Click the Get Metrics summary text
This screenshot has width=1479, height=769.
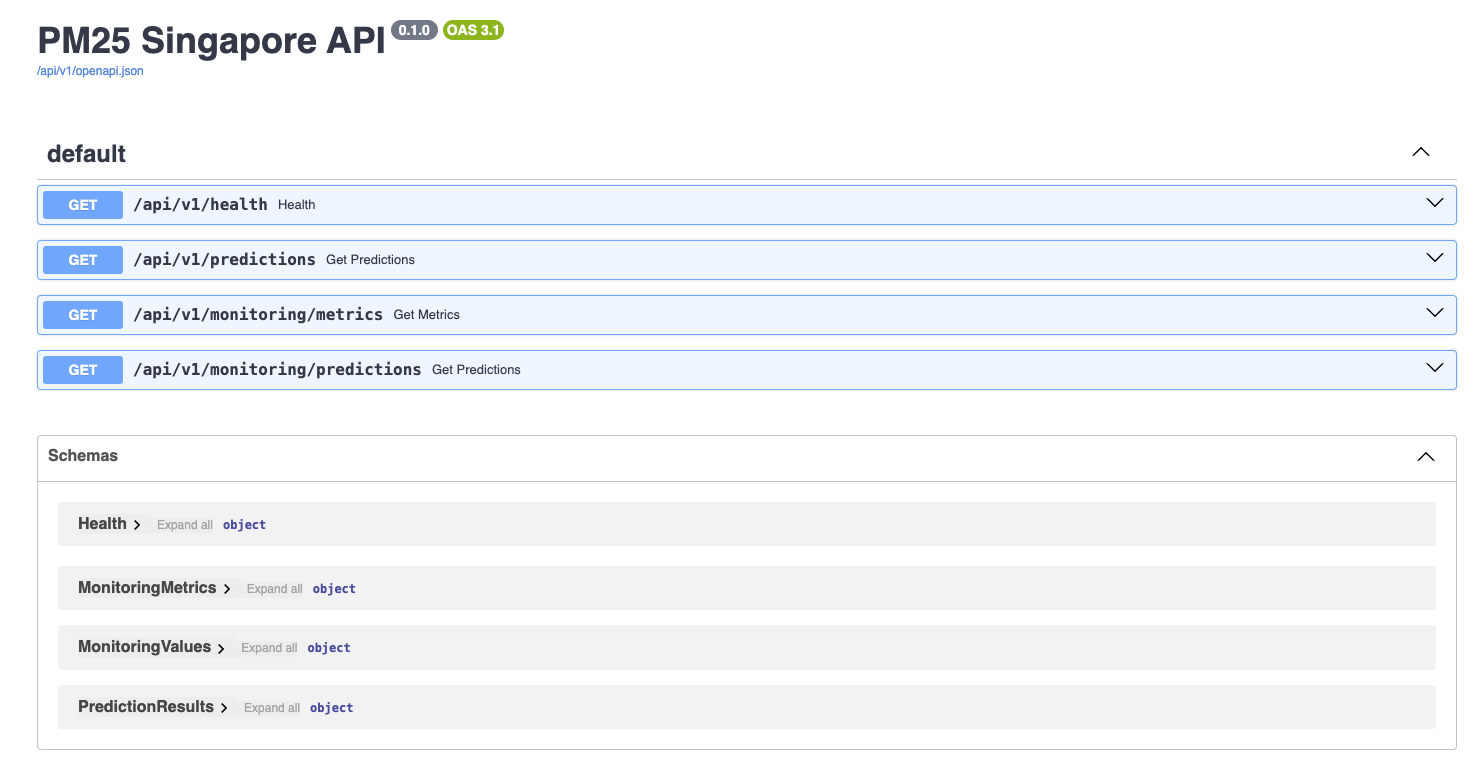[x=427, y=315]
